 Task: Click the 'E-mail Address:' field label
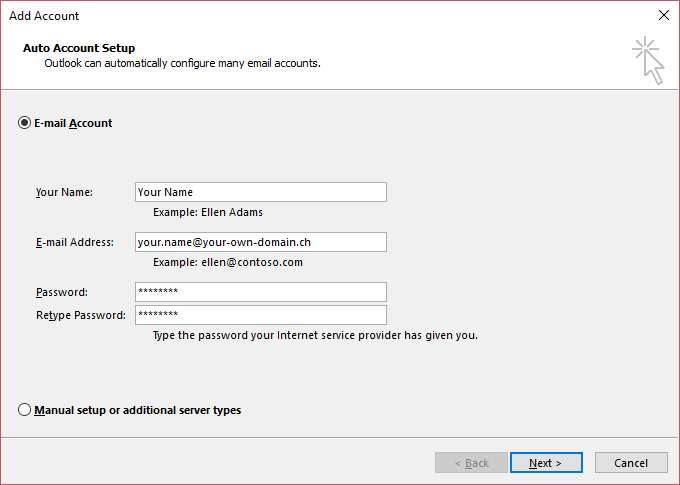click(75, 242)
